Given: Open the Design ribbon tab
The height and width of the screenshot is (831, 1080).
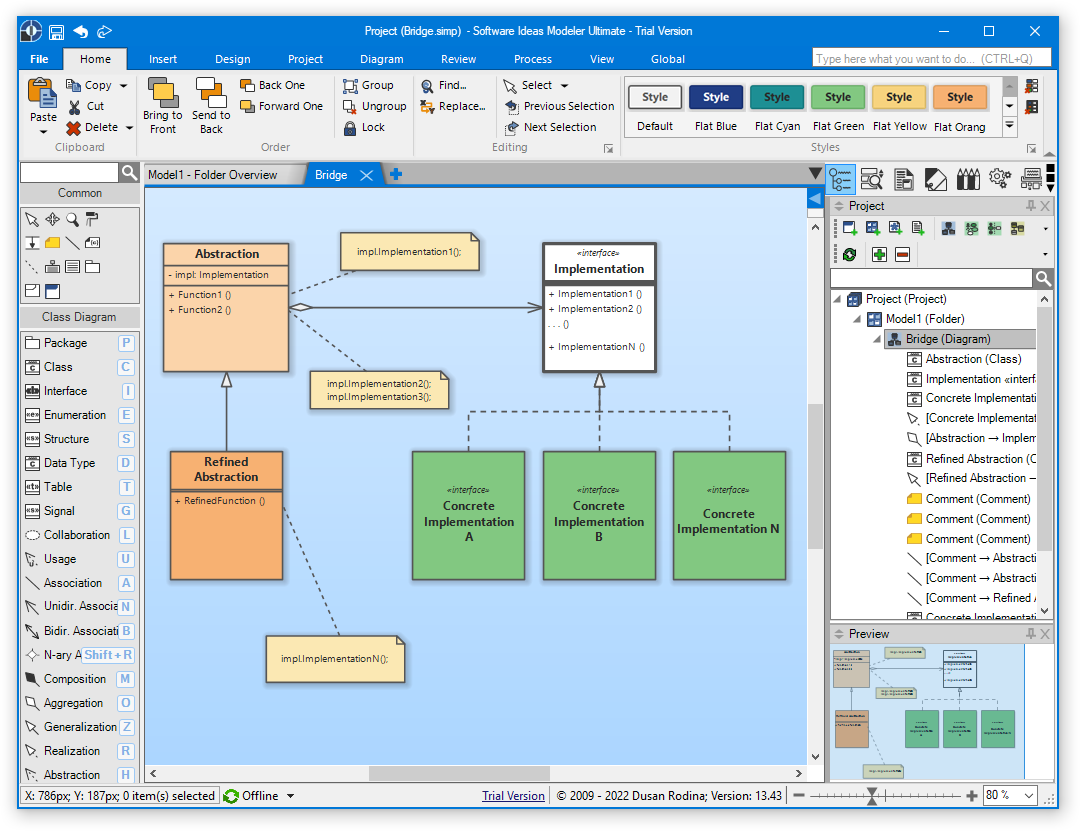Looking at the screenshot, I should click(x=233, y=59).
